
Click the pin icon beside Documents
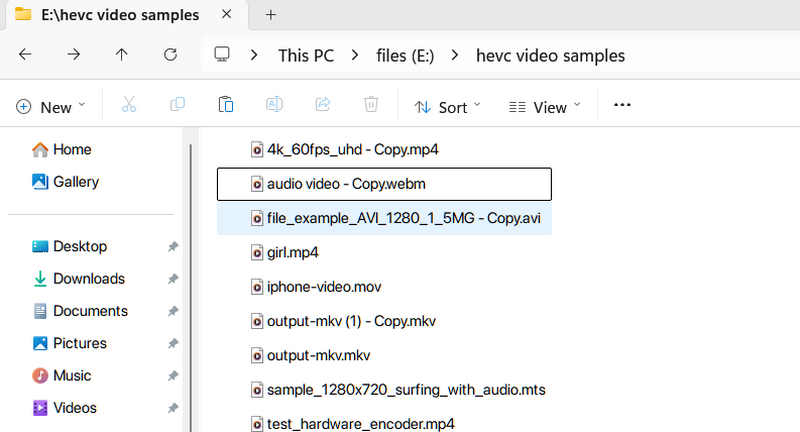coord(173,311)
